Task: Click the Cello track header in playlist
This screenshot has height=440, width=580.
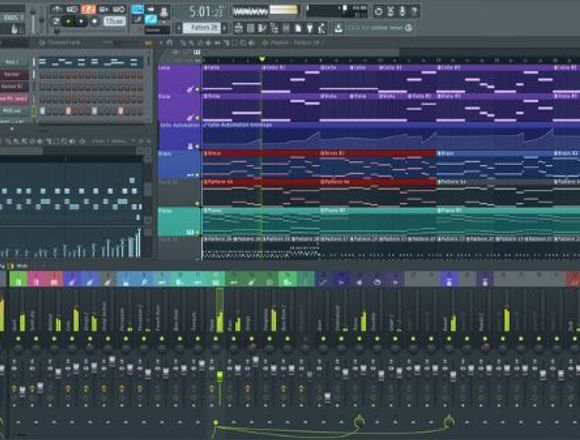Action: point(179,79)
